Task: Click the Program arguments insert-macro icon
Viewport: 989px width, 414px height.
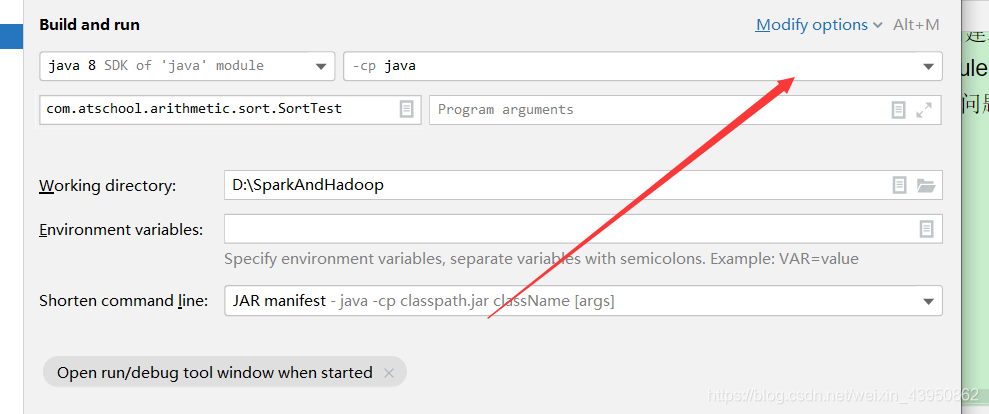Action: click(x=898, y=110)
